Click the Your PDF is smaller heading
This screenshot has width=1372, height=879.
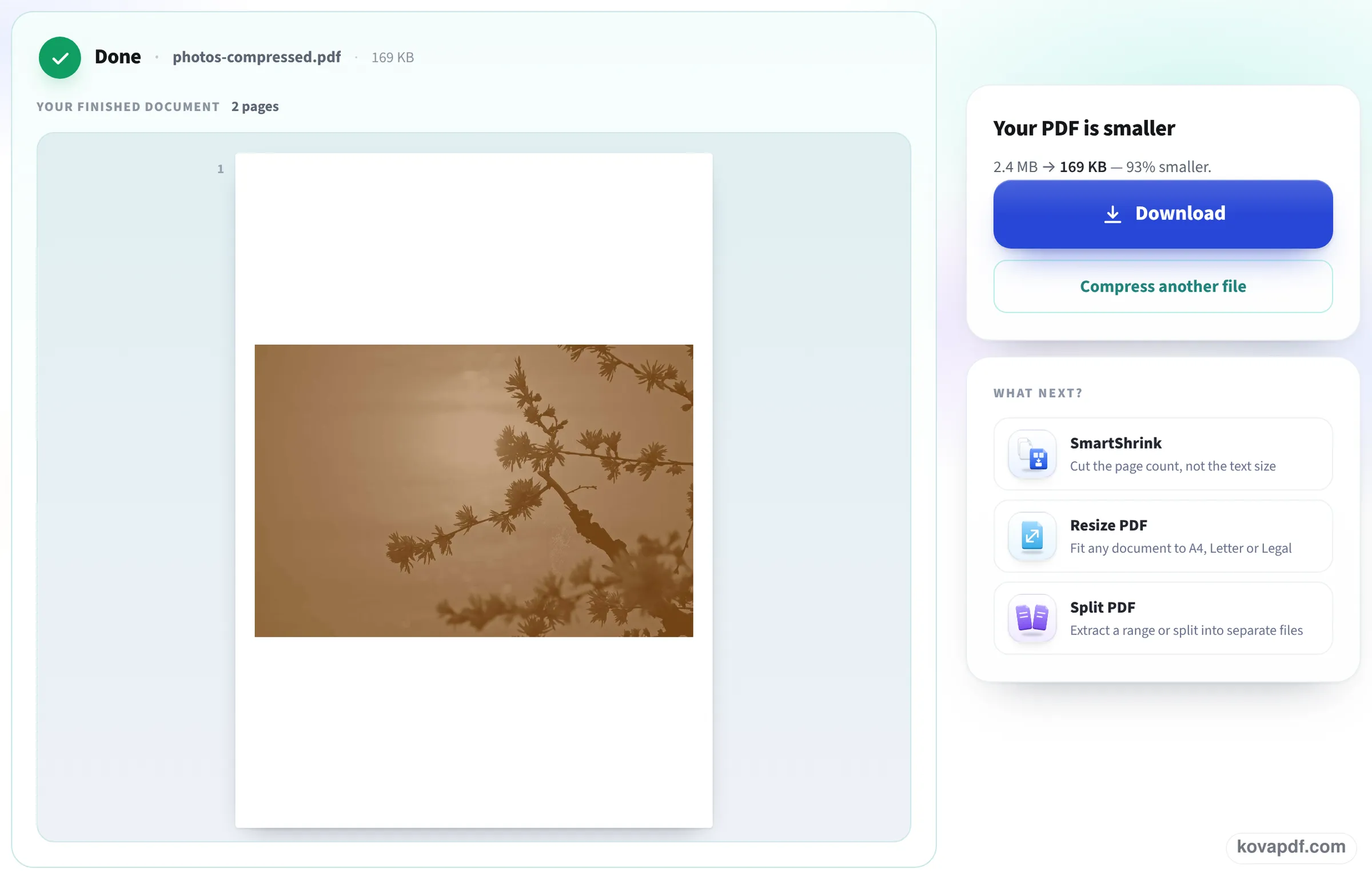(1084, 128)
